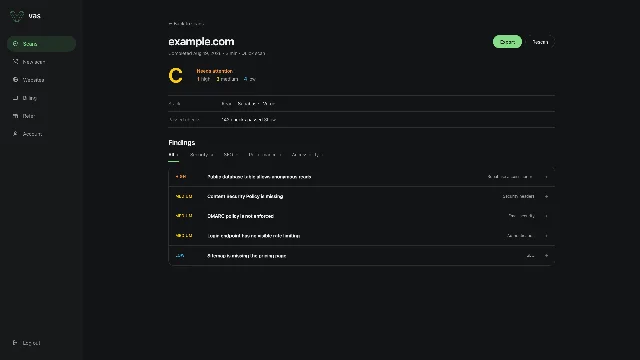Switch to the SEO findings tab
640x360 pixels.
[231, 155]
